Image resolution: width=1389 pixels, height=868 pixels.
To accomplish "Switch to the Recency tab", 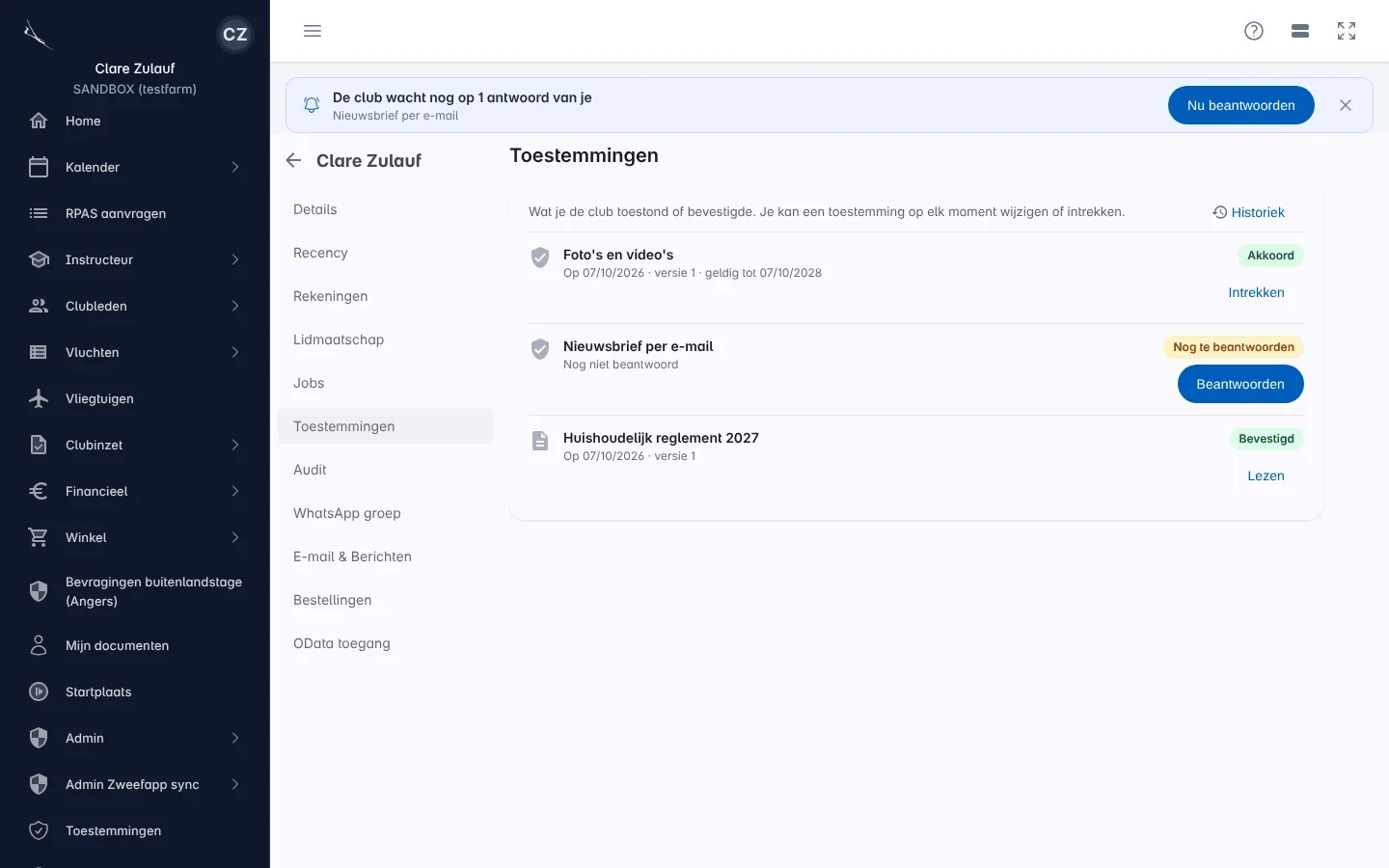I will (385, 253).
